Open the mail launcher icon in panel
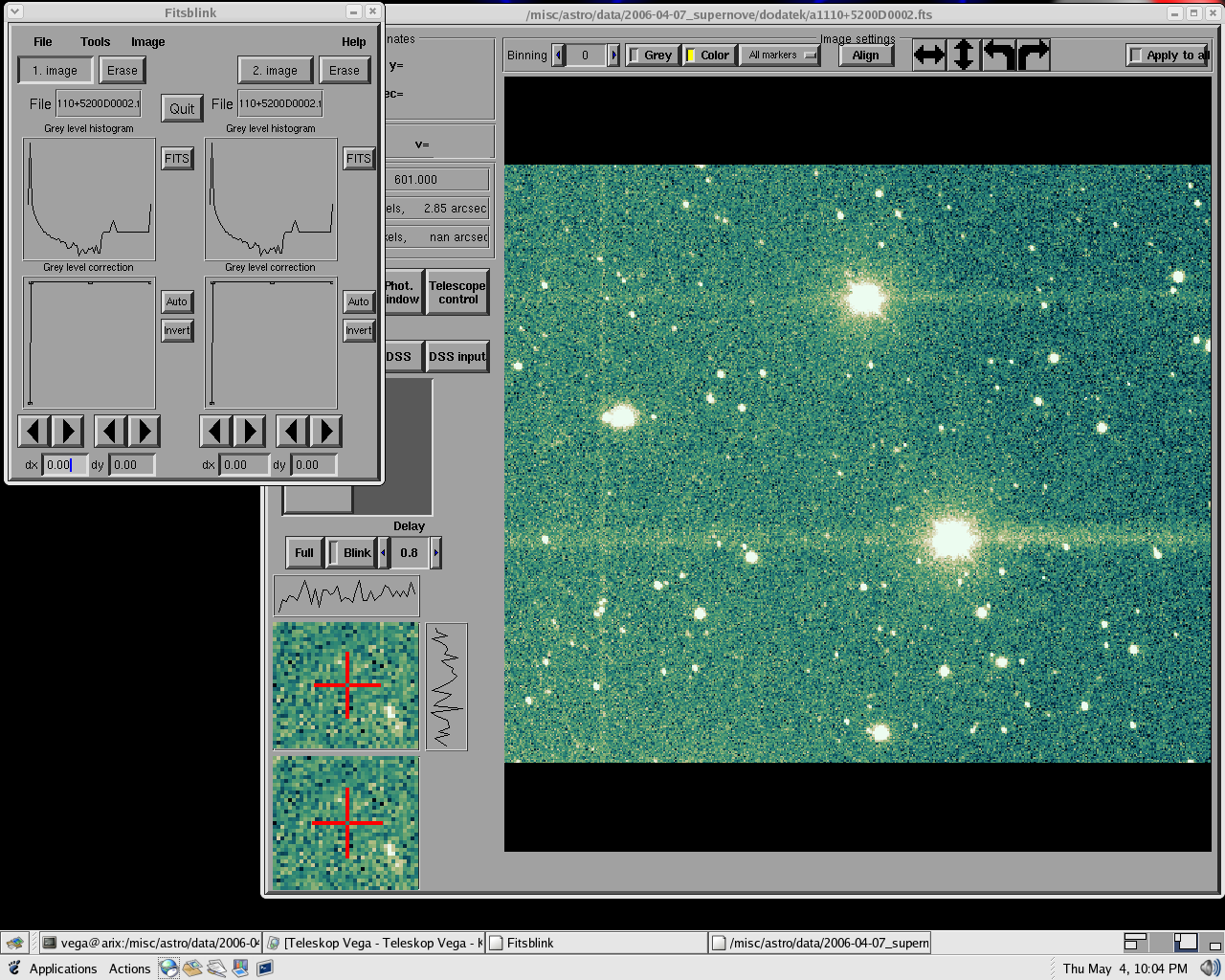 tap(192, 969)
